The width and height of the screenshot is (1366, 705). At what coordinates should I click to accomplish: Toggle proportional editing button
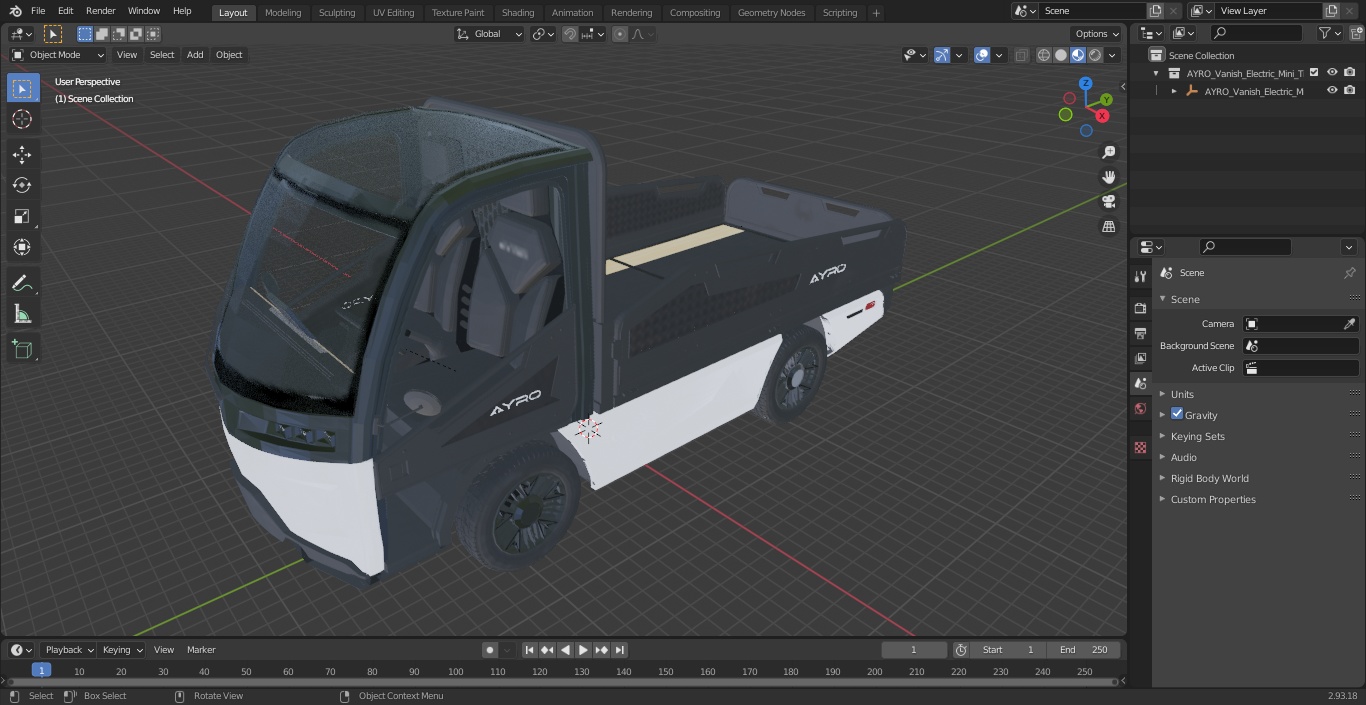point(620,34)
